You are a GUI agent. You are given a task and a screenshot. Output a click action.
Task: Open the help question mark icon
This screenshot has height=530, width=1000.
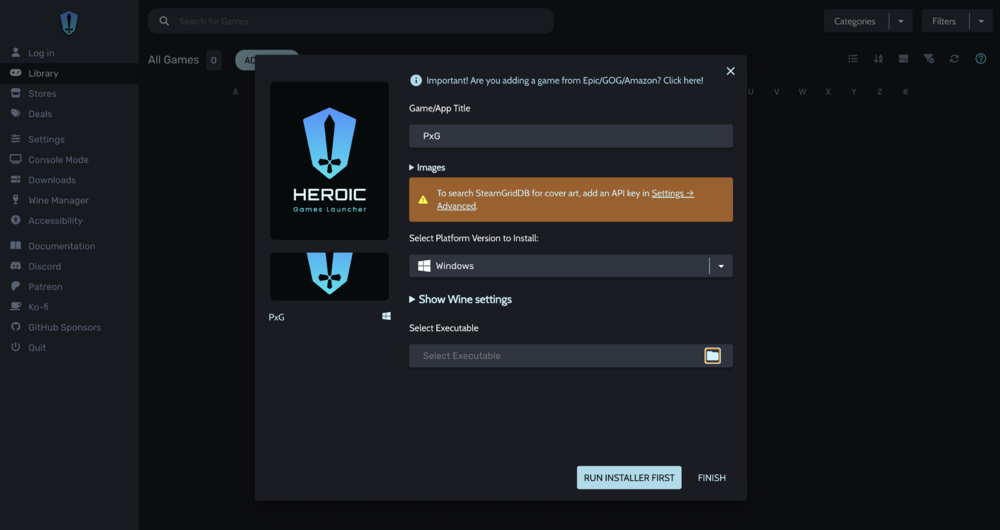(x=981, y=59)
